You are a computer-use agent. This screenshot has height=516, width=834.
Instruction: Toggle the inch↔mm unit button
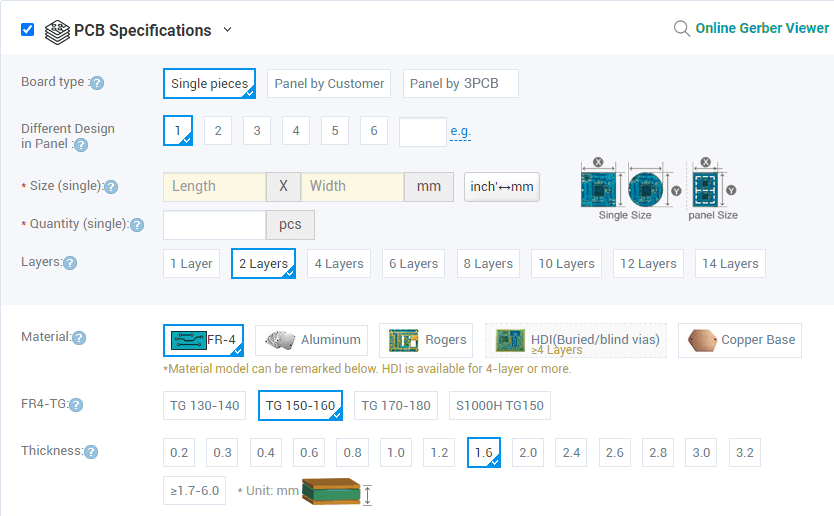pos(501,187)
